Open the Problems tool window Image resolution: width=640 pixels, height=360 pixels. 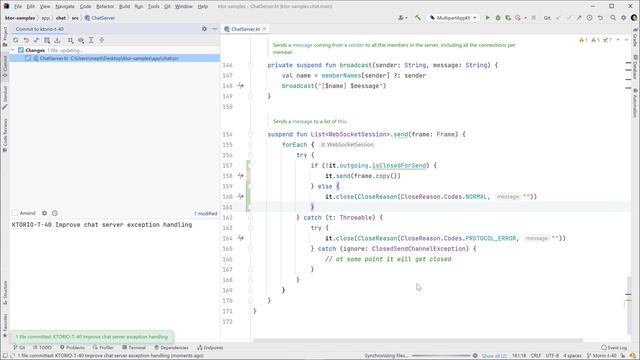[x=72, y=348]
